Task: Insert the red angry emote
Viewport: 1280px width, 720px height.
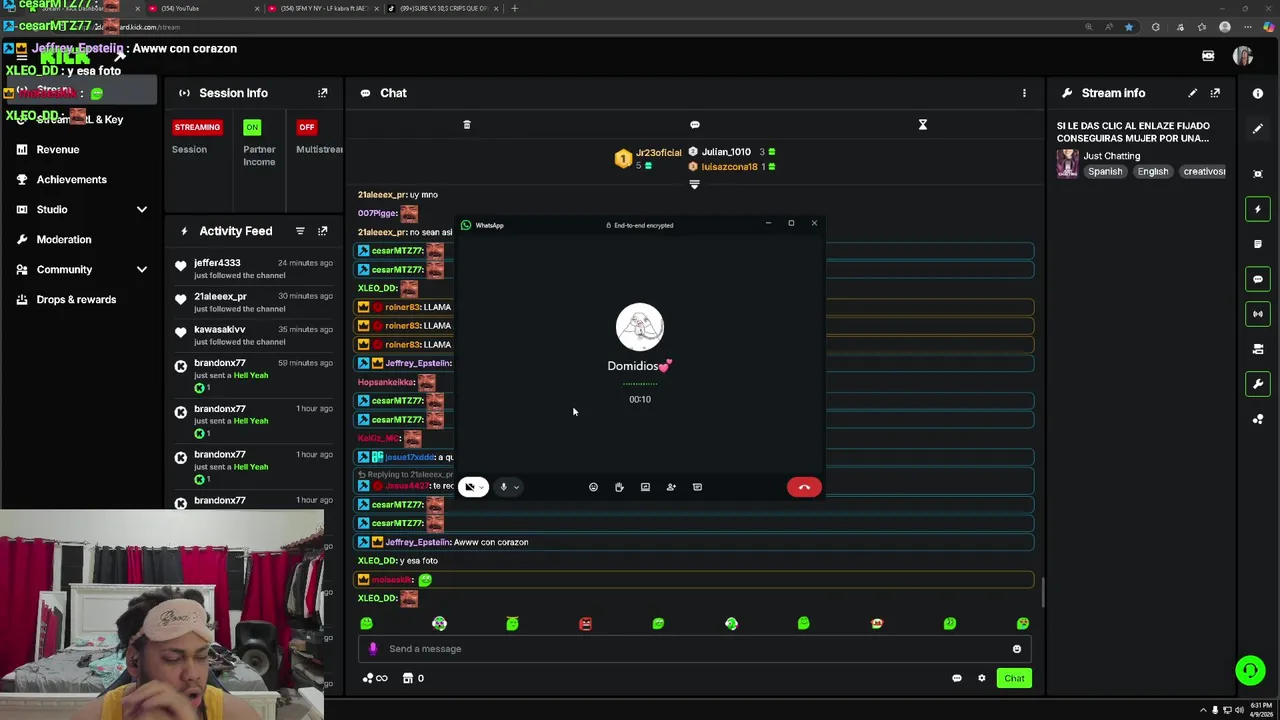Action: point(585,623)
